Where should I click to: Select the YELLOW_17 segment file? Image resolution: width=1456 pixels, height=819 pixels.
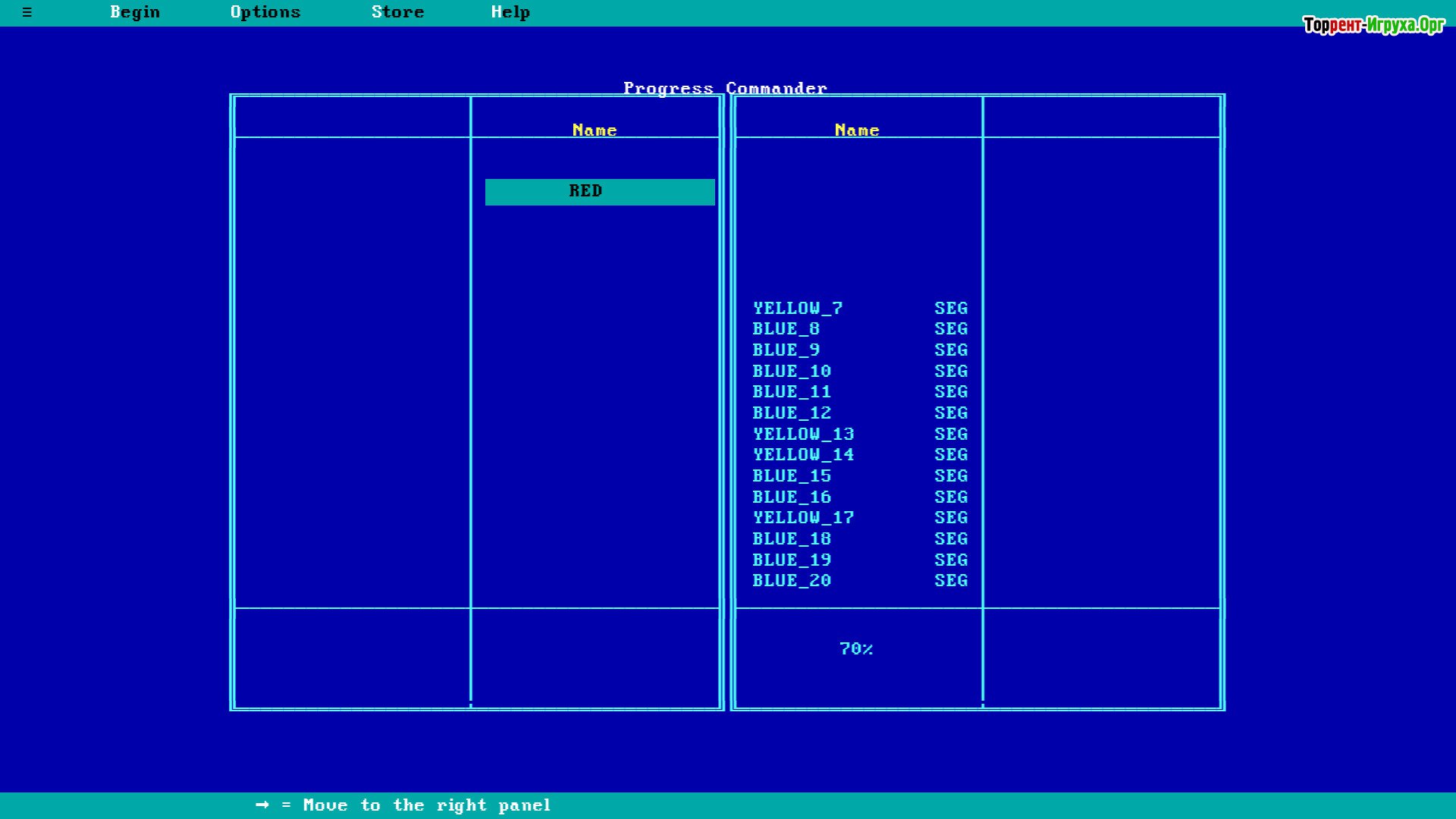pos(803,518)
